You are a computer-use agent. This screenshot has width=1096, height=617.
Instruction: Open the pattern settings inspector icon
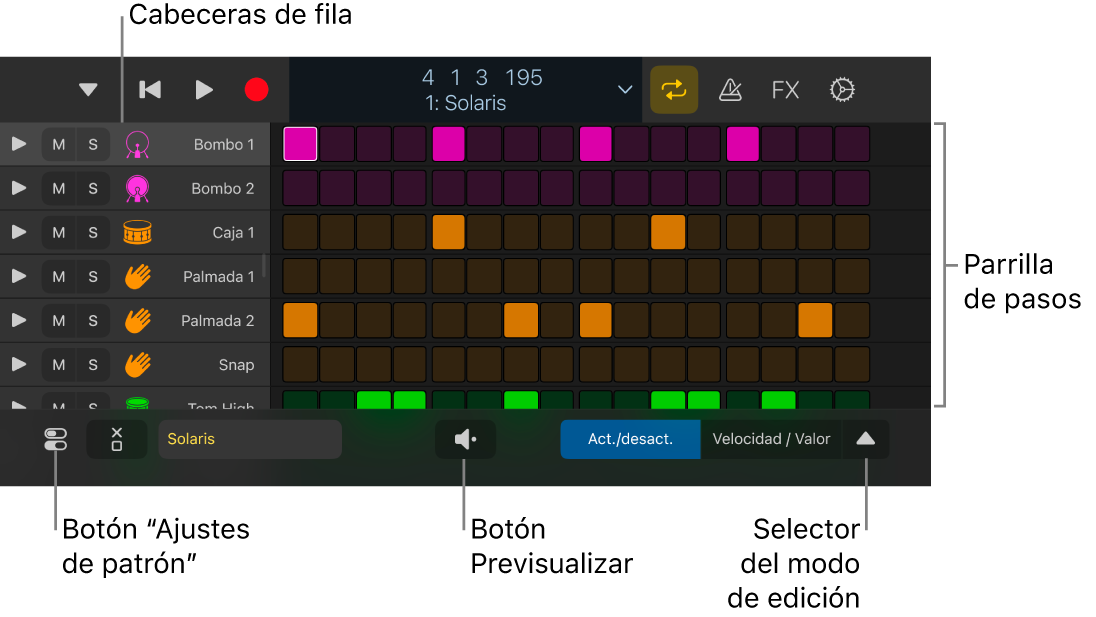(x=56, y=439)
